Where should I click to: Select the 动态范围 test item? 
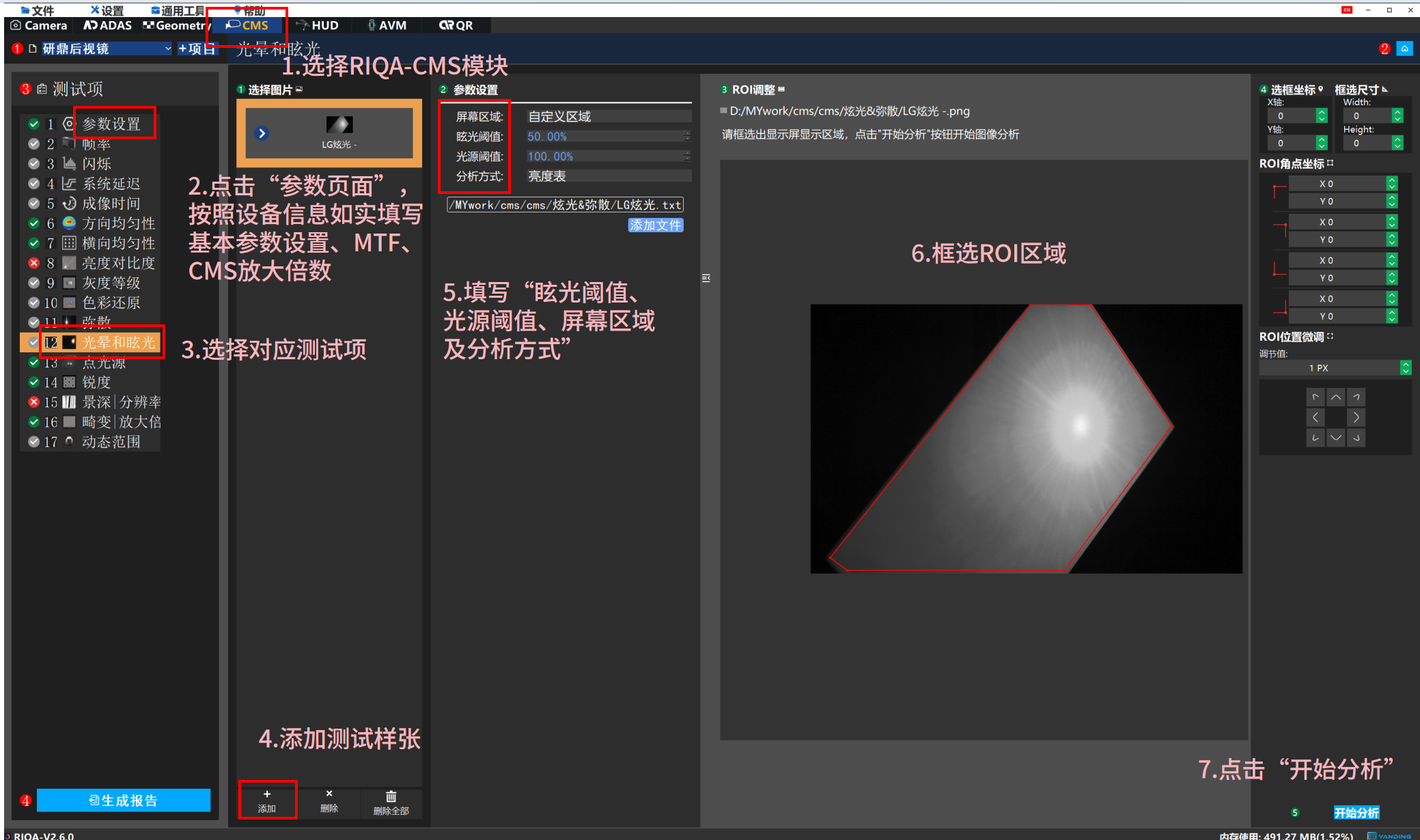click(111, 442)
